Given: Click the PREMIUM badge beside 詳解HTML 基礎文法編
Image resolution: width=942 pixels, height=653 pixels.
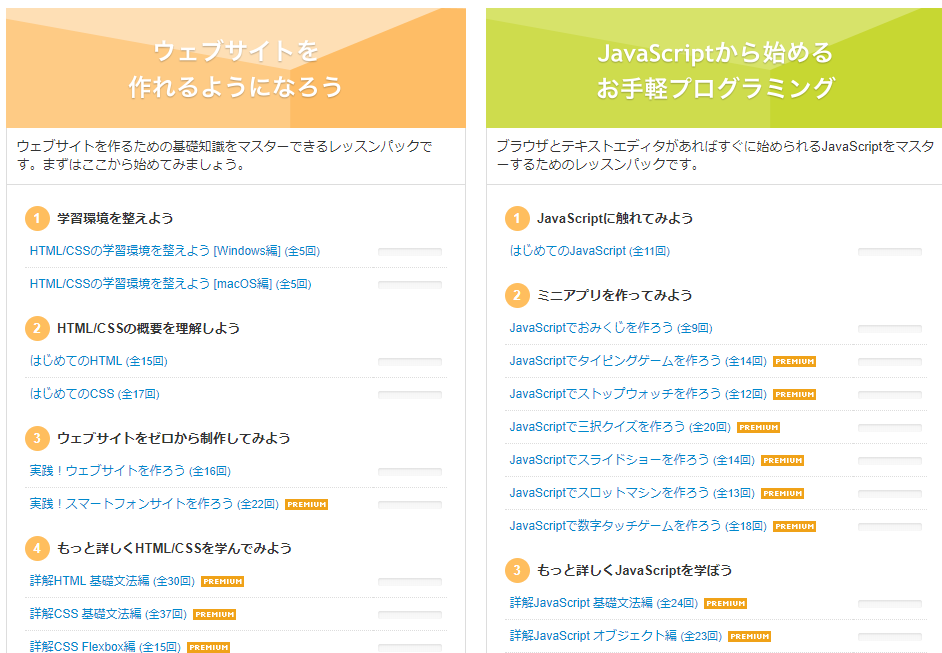Looking at the screenshot, I should (222, 582).
